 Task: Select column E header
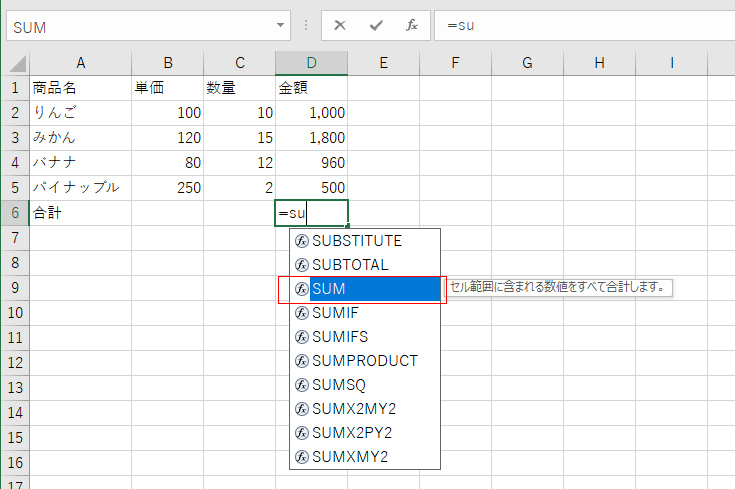[x=383, y=63]
